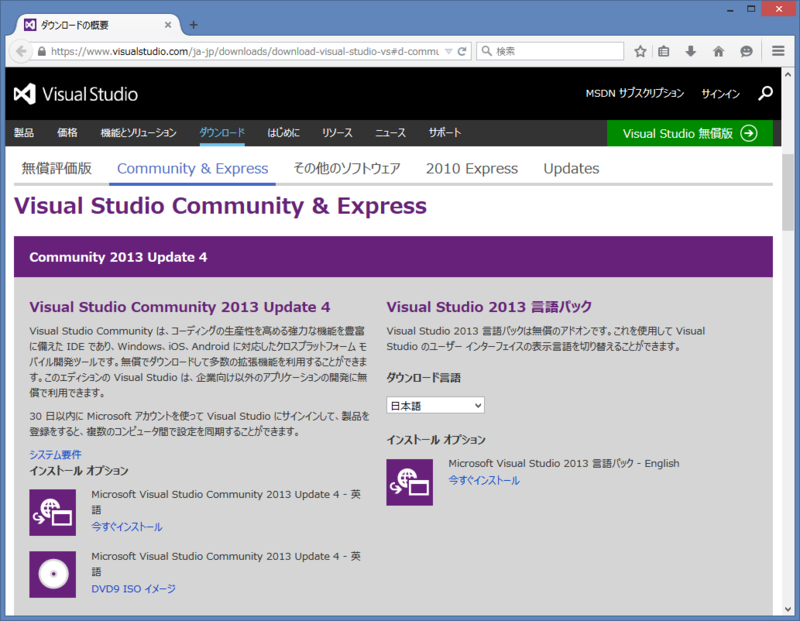Open the 日本語 language dropdown
This screenshot has width=800, height=621.
[x=435, y=406]
